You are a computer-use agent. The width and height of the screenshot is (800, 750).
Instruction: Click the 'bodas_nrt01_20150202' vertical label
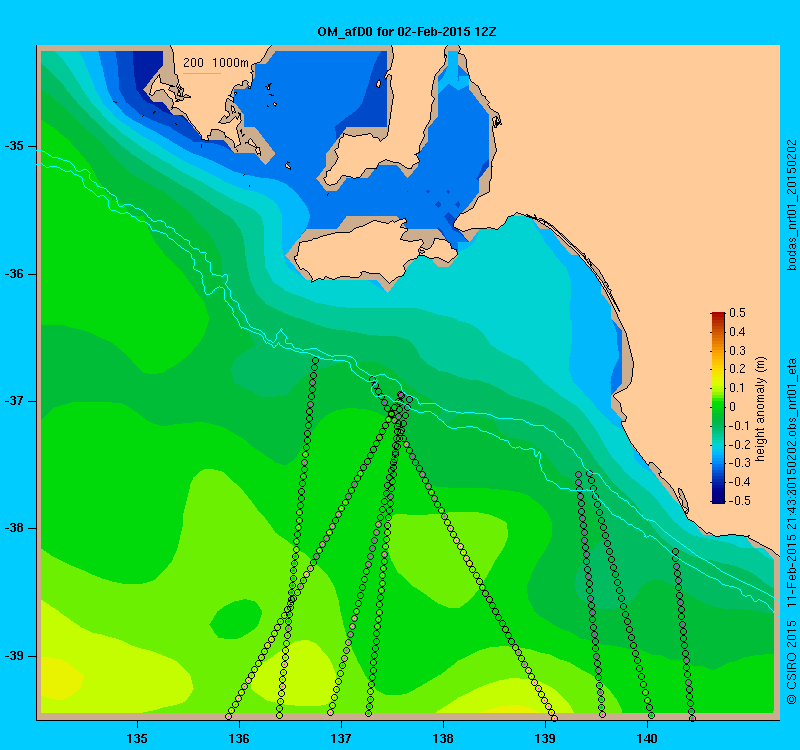point(791,205)
